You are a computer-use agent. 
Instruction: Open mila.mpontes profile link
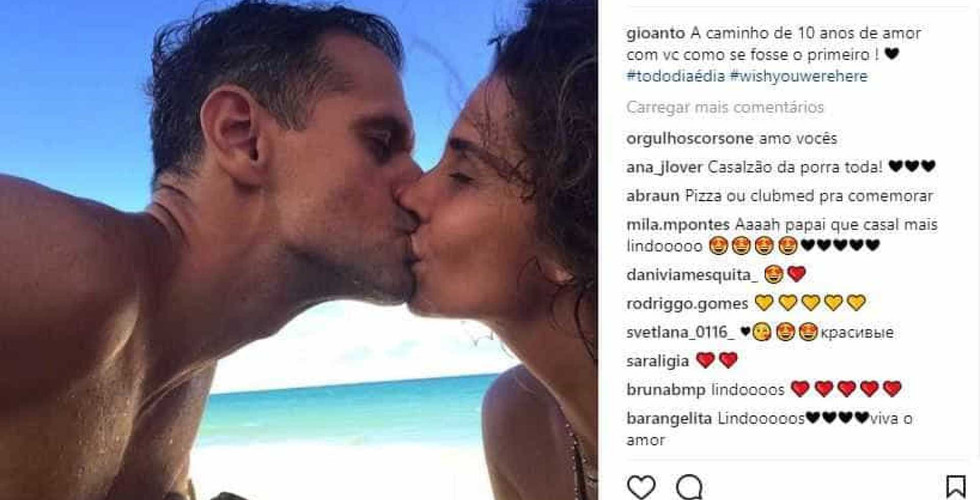[x=678, y=225]
